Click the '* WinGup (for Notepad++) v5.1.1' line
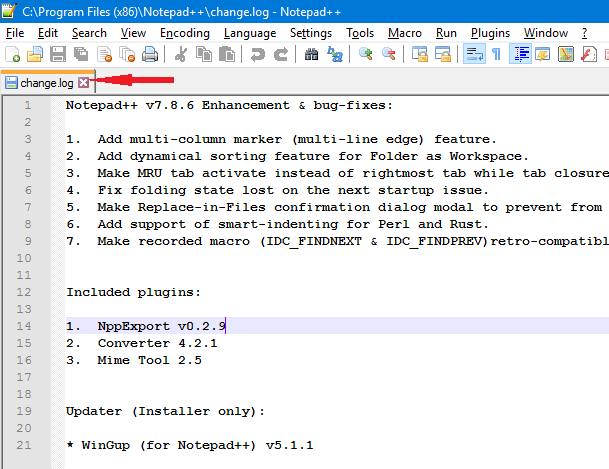Image resolution: width=609 pixels, height=469 pixels. click(x=189, y=445)
